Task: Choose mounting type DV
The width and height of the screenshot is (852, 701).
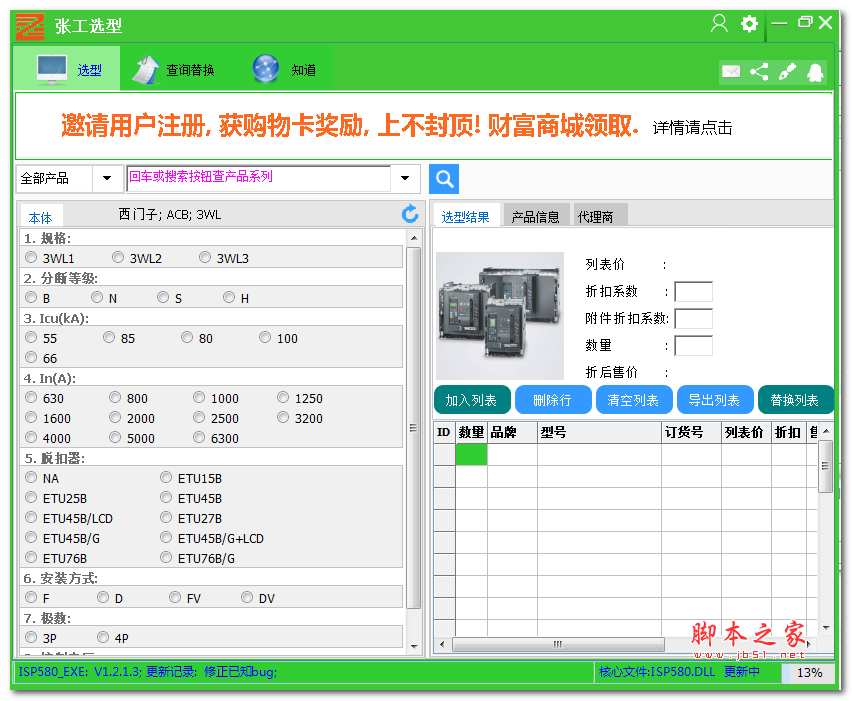Action: (x=247, y=597)
